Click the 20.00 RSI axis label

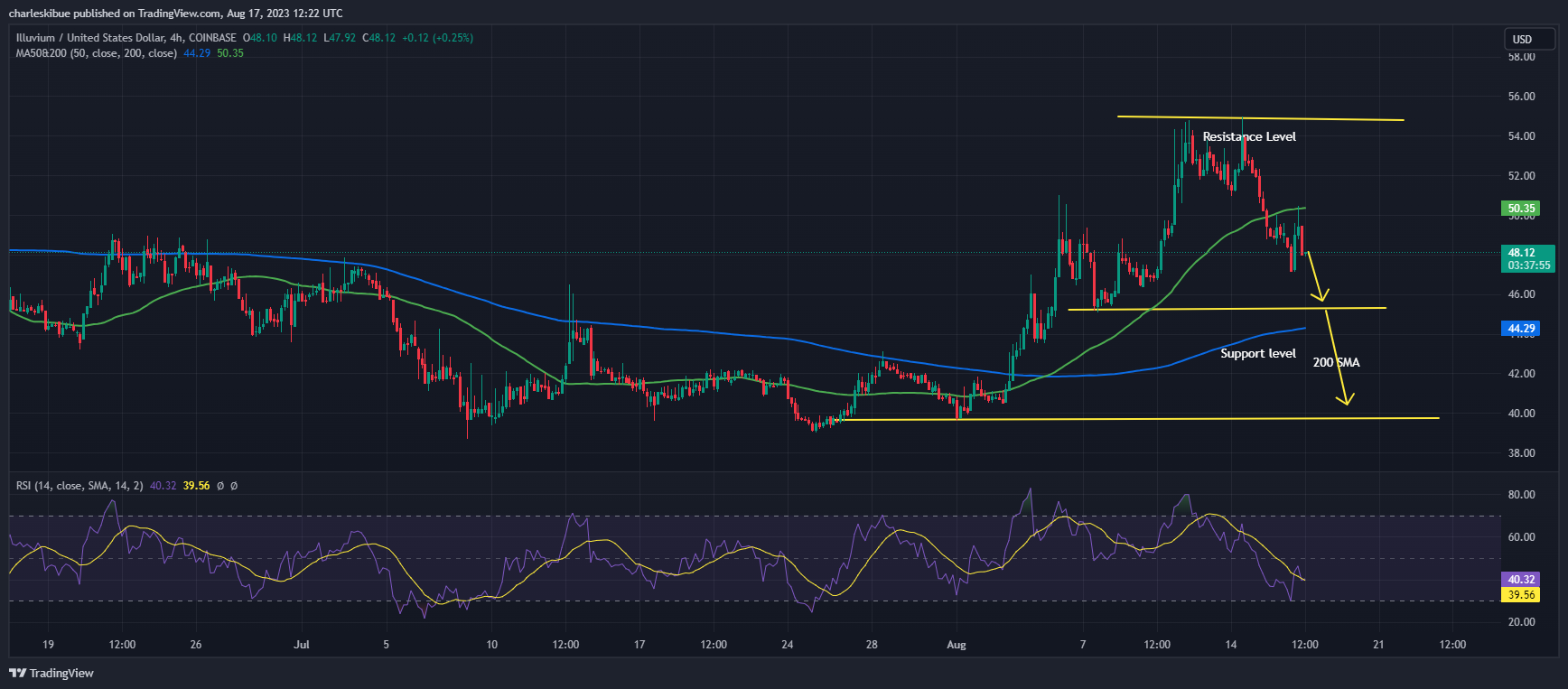click(x=1522, y=622)
